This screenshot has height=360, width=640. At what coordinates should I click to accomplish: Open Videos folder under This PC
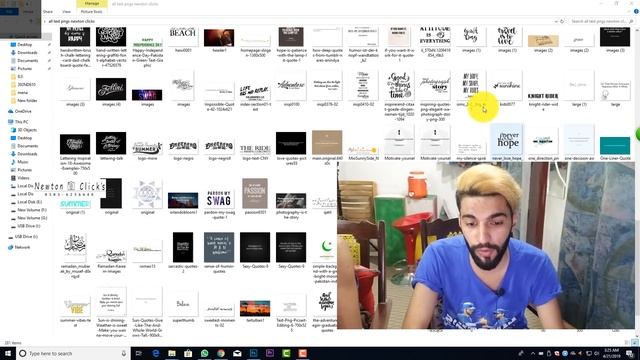23,178
